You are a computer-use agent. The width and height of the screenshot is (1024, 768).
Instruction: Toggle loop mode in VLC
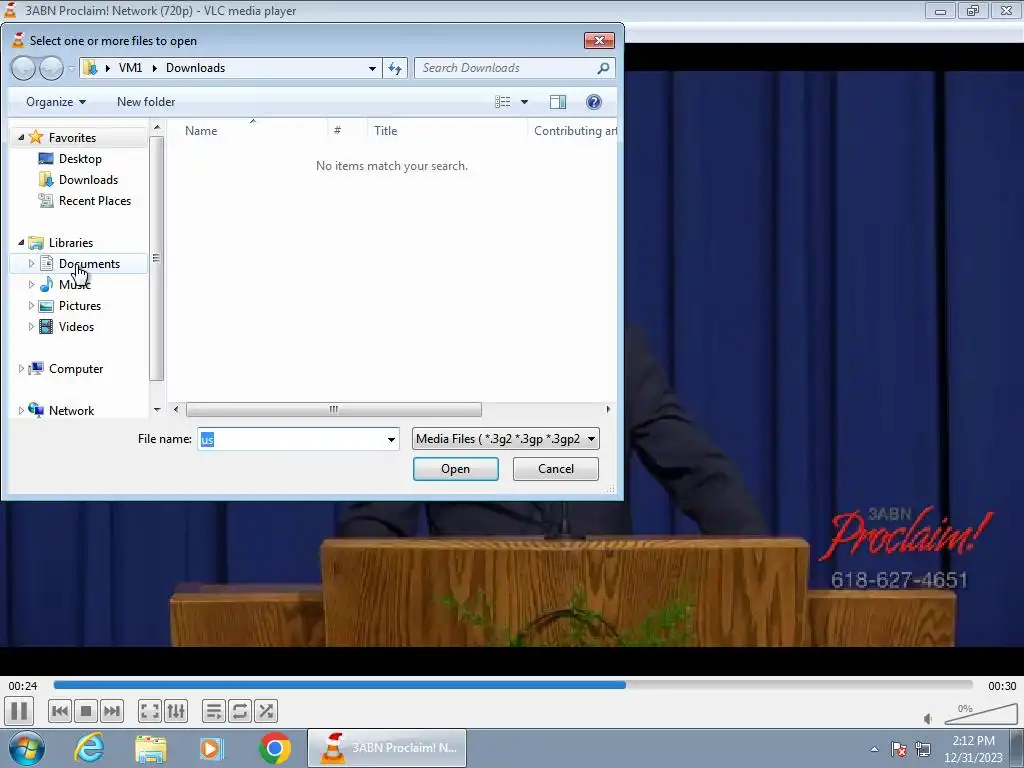coord(240,711)
